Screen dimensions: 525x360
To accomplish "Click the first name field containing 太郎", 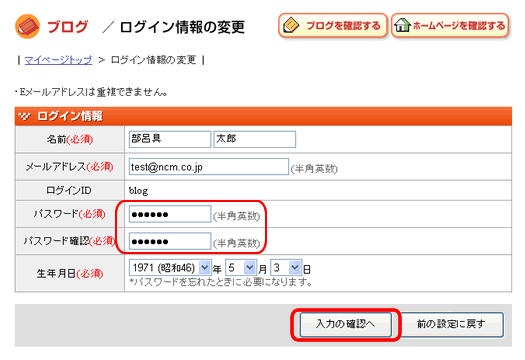I will (x=254, y=139).
